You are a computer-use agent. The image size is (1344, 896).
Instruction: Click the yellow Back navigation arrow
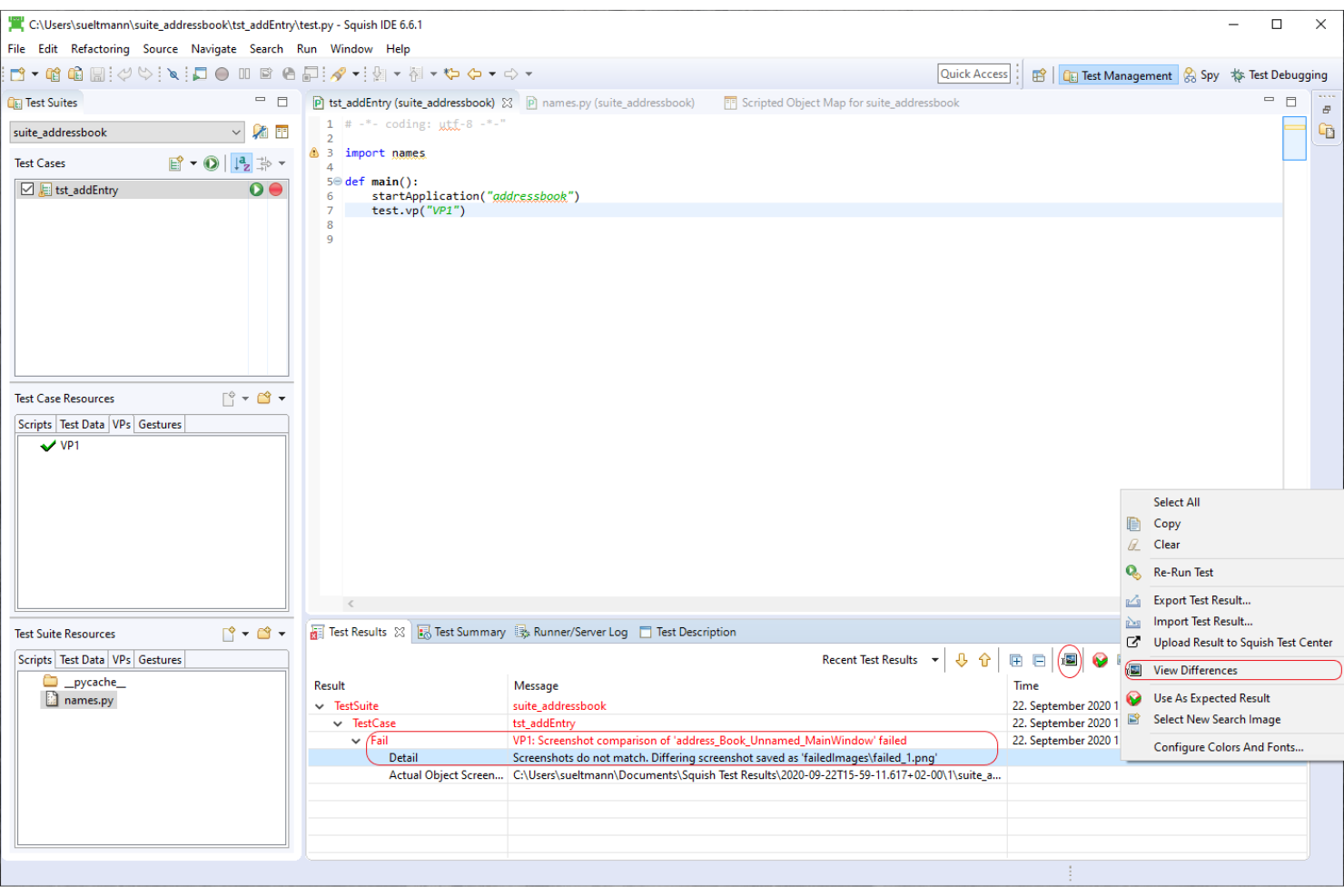pyautogui.click(x=474, y=74)
